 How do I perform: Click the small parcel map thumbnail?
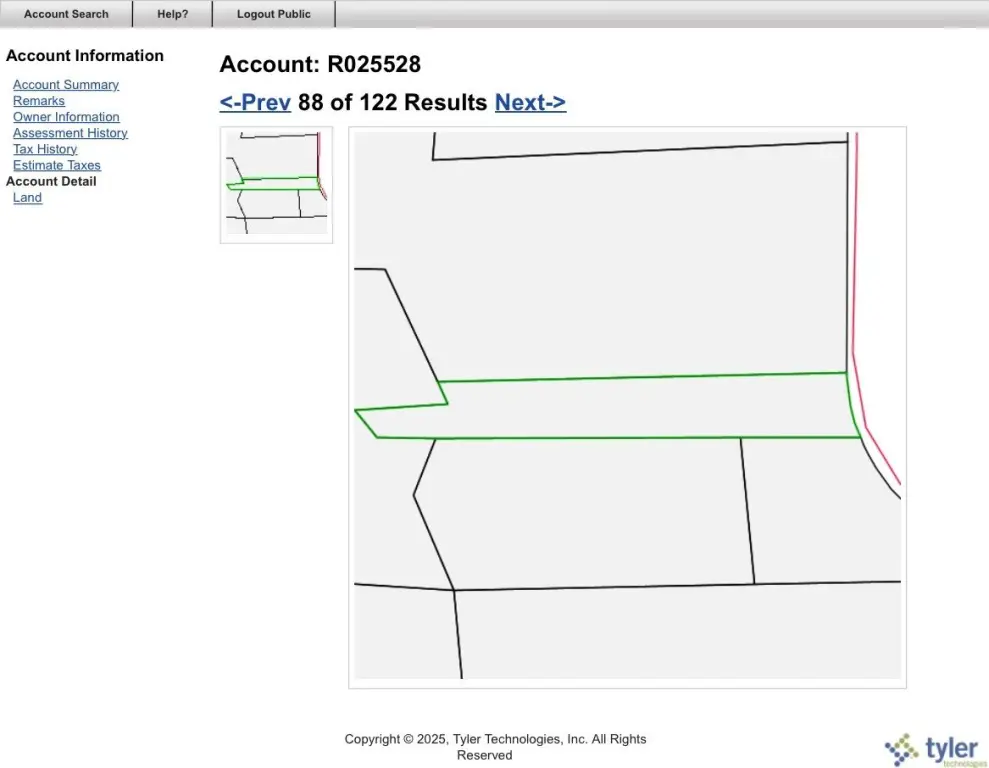[276, 184]
